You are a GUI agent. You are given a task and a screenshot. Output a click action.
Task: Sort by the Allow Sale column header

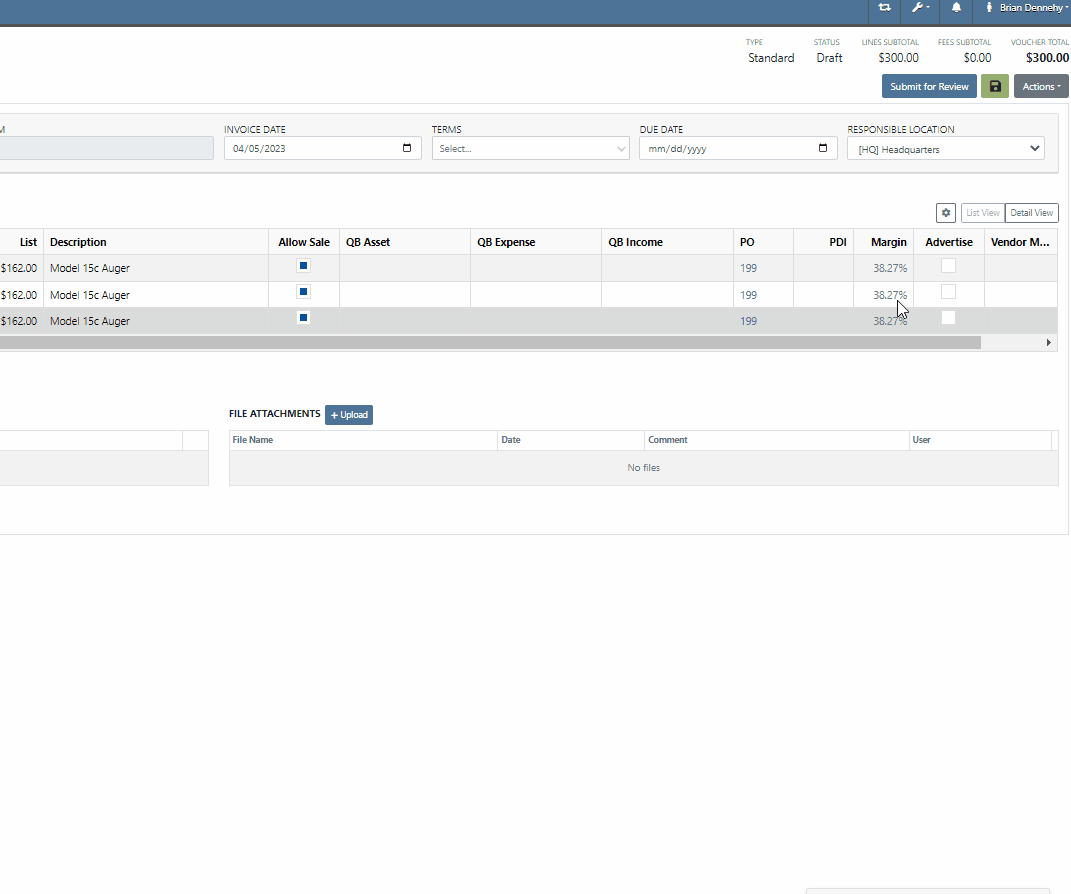click(304, 242)
